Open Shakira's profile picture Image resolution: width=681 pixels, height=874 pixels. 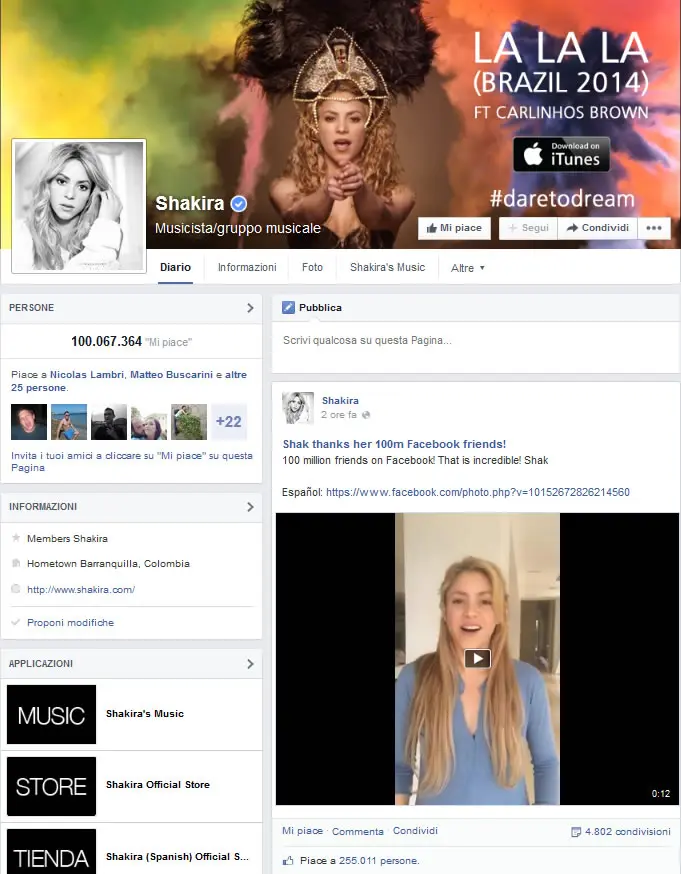(x=79, y=206)
